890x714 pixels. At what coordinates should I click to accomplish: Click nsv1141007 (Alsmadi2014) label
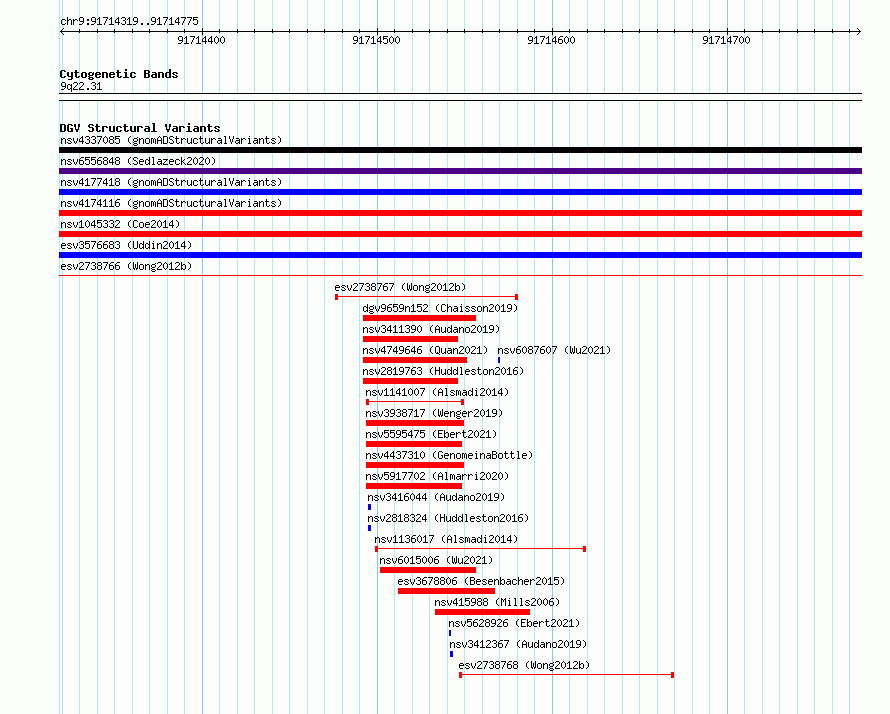[437, 392]
